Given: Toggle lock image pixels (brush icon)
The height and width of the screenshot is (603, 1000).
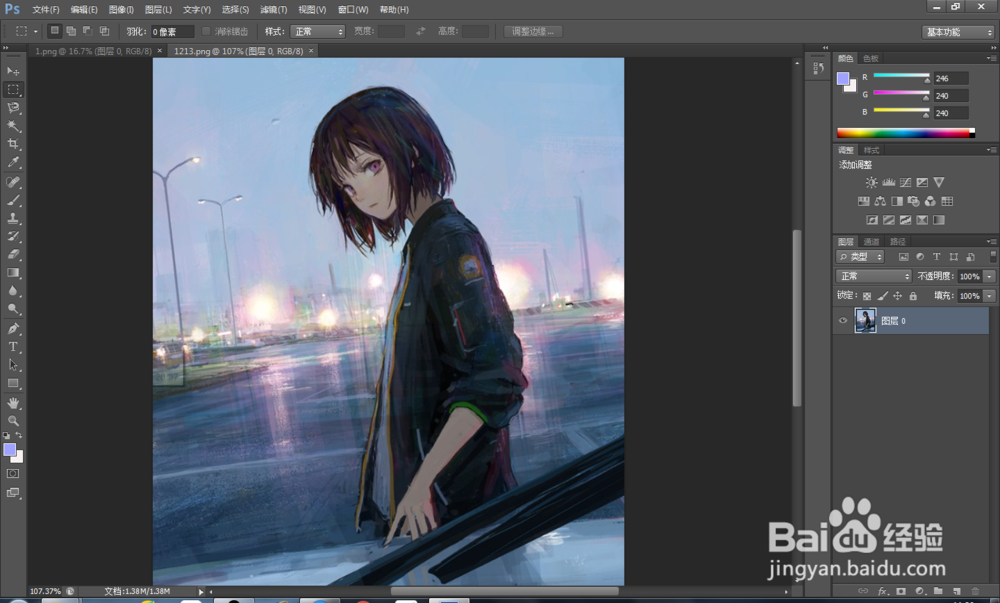Looking at the screenshot, I should point(882,296).
